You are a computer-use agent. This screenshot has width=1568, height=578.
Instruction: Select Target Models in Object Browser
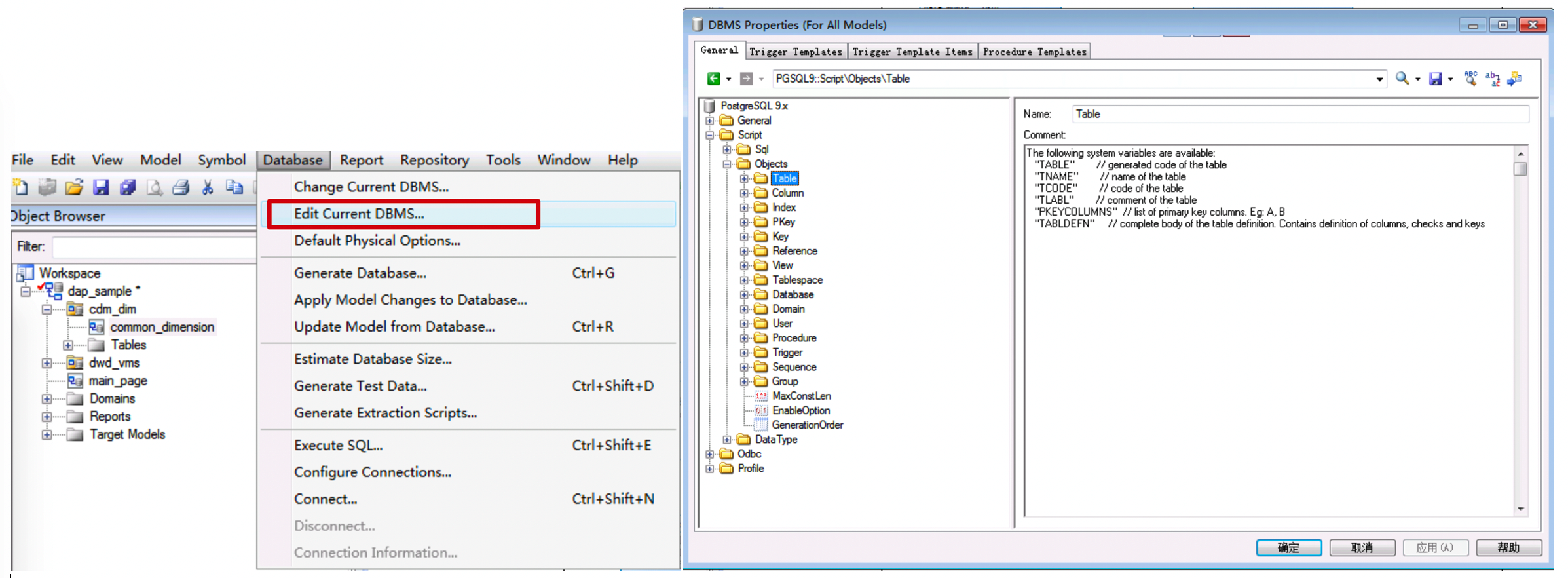[x=127, y=434]
